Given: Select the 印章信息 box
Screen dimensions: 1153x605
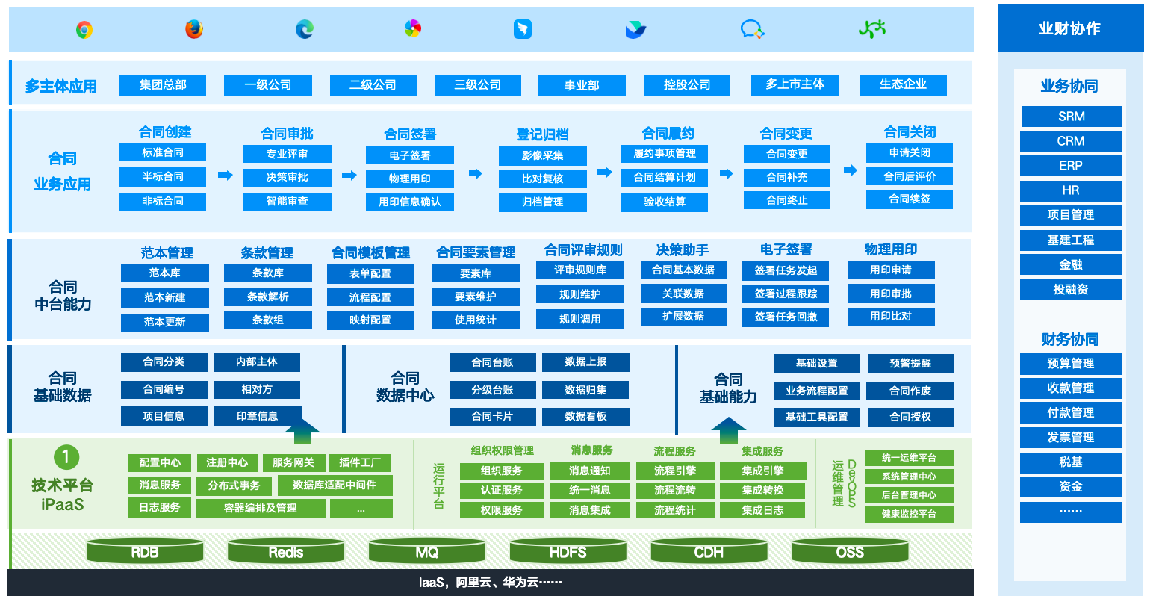Looking at the screenshot, I should [x=257, y=416].
